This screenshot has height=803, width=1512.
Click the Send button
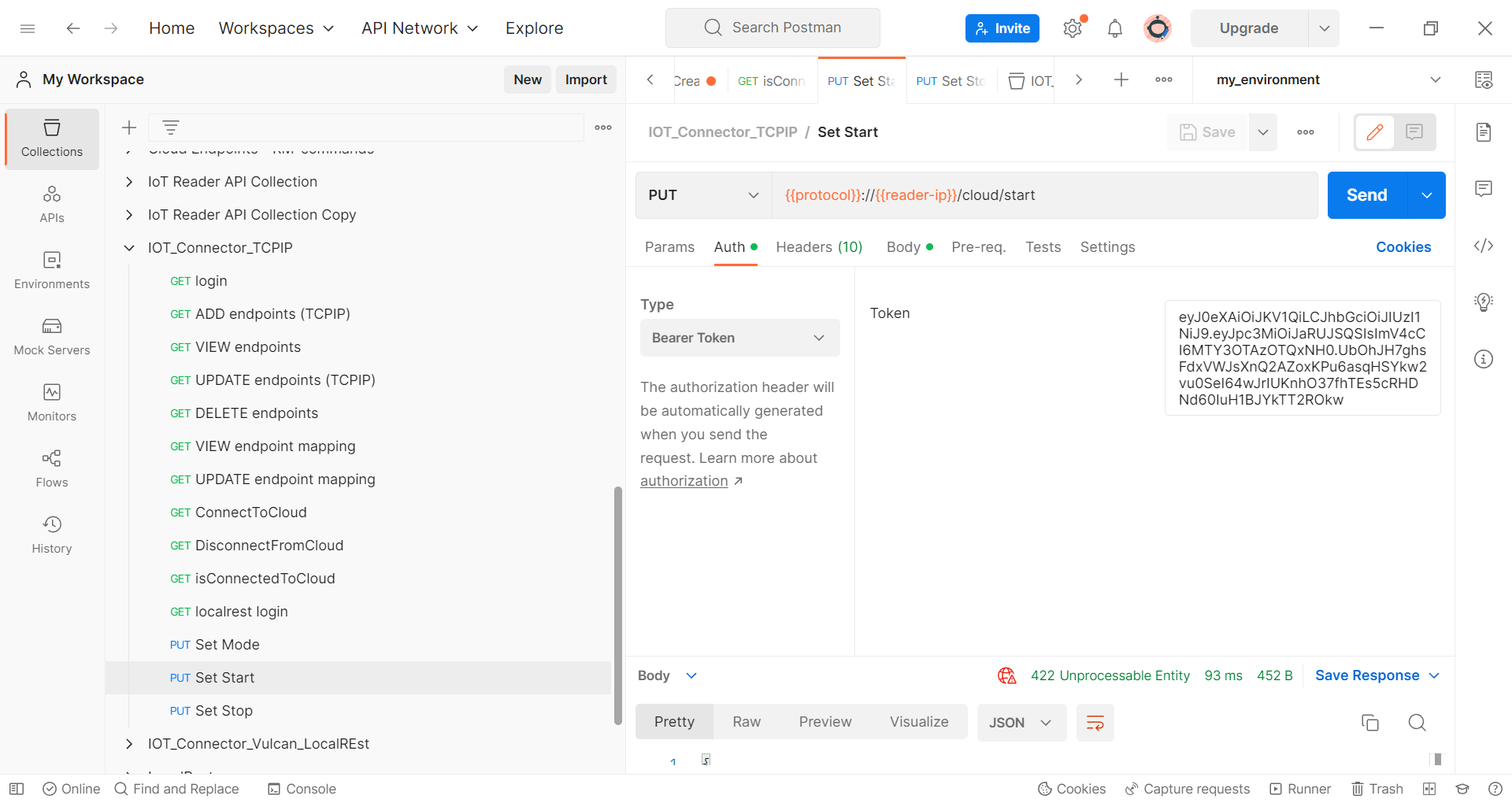(1367, 195)
